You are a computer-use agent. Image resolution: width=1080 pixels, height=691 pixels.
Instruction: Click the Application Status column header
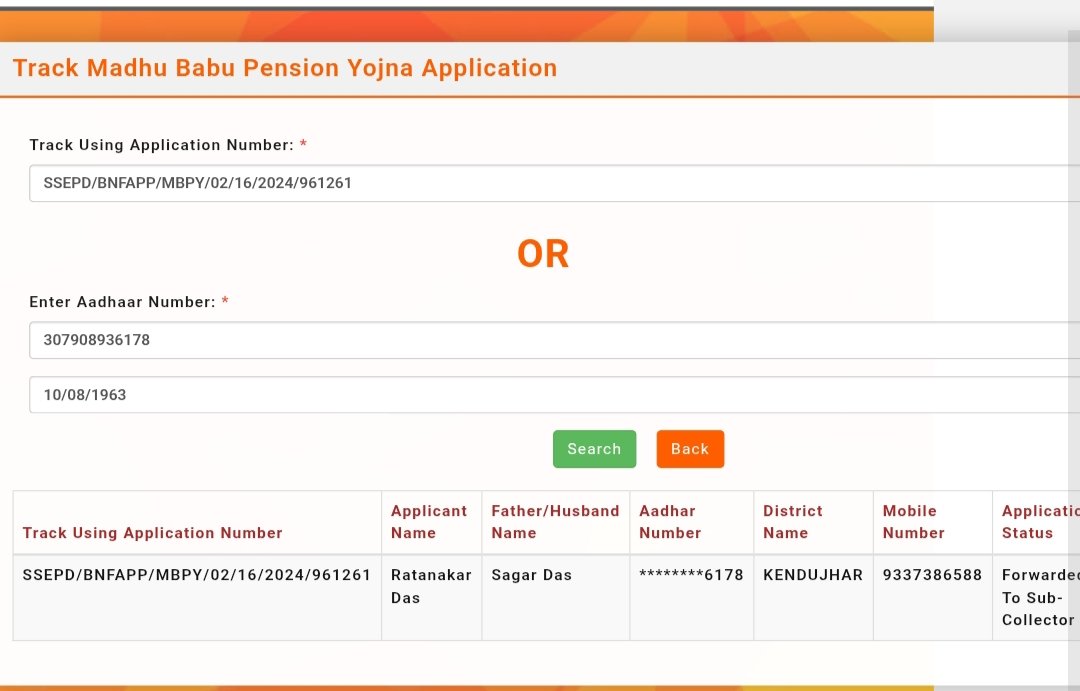[1036, 522]
